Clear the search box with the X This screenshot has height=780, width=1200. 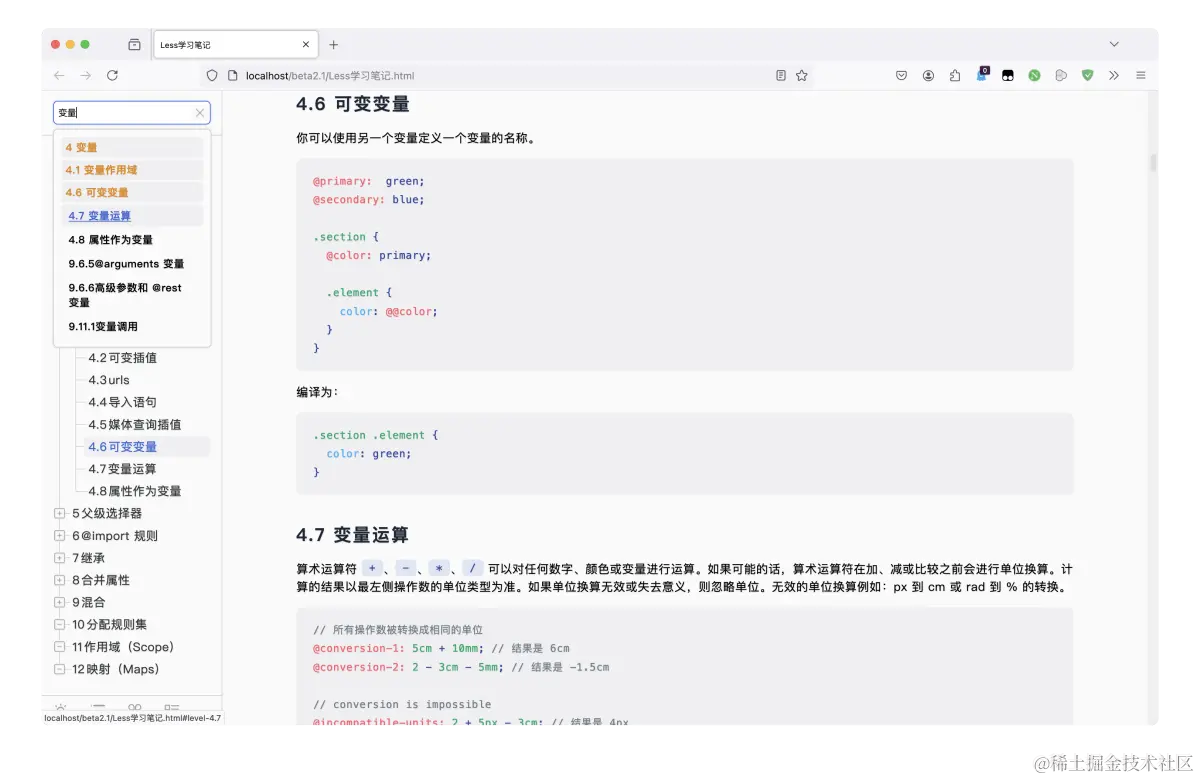199,112
